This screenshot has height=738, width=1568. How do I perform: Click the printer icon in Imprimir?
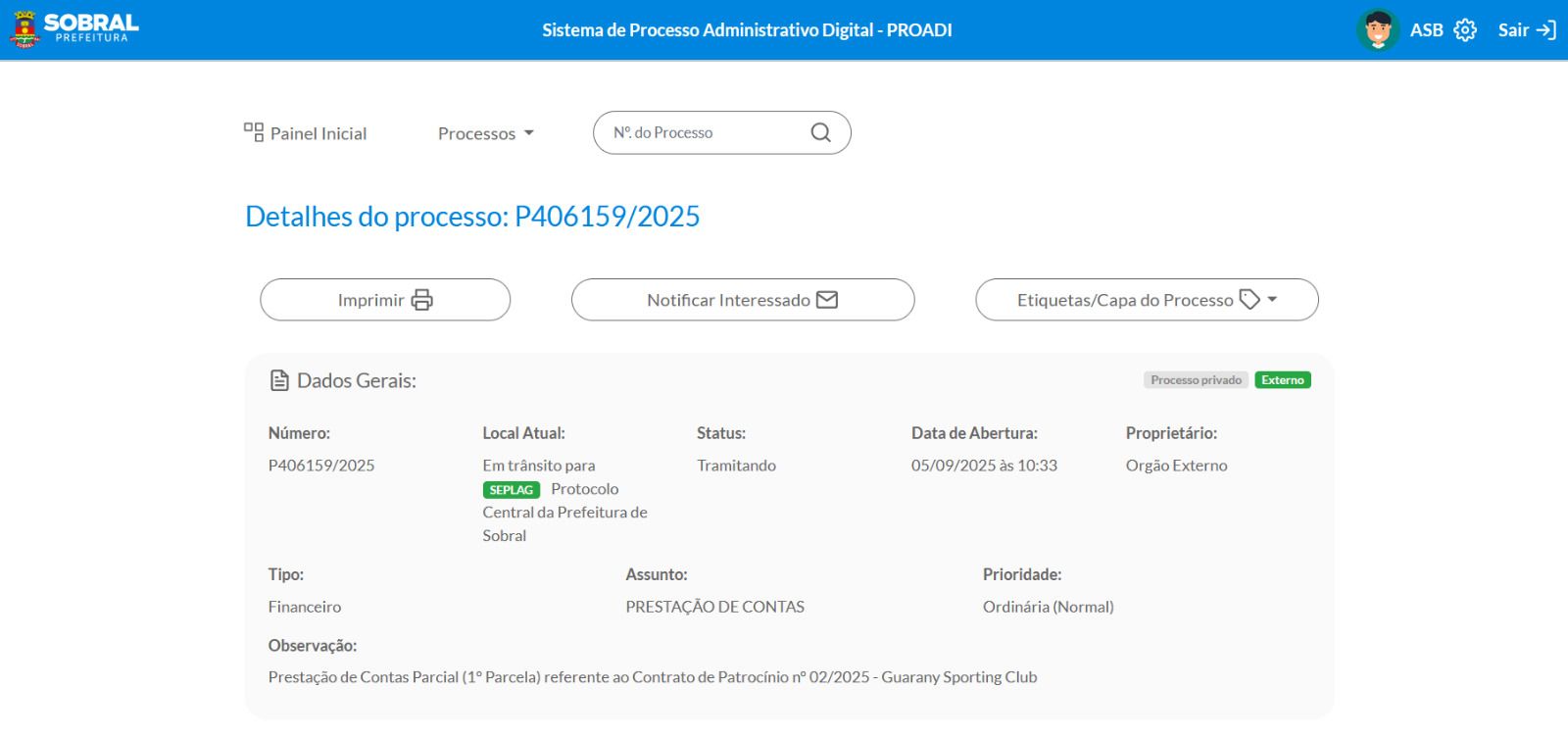[422, 300]
